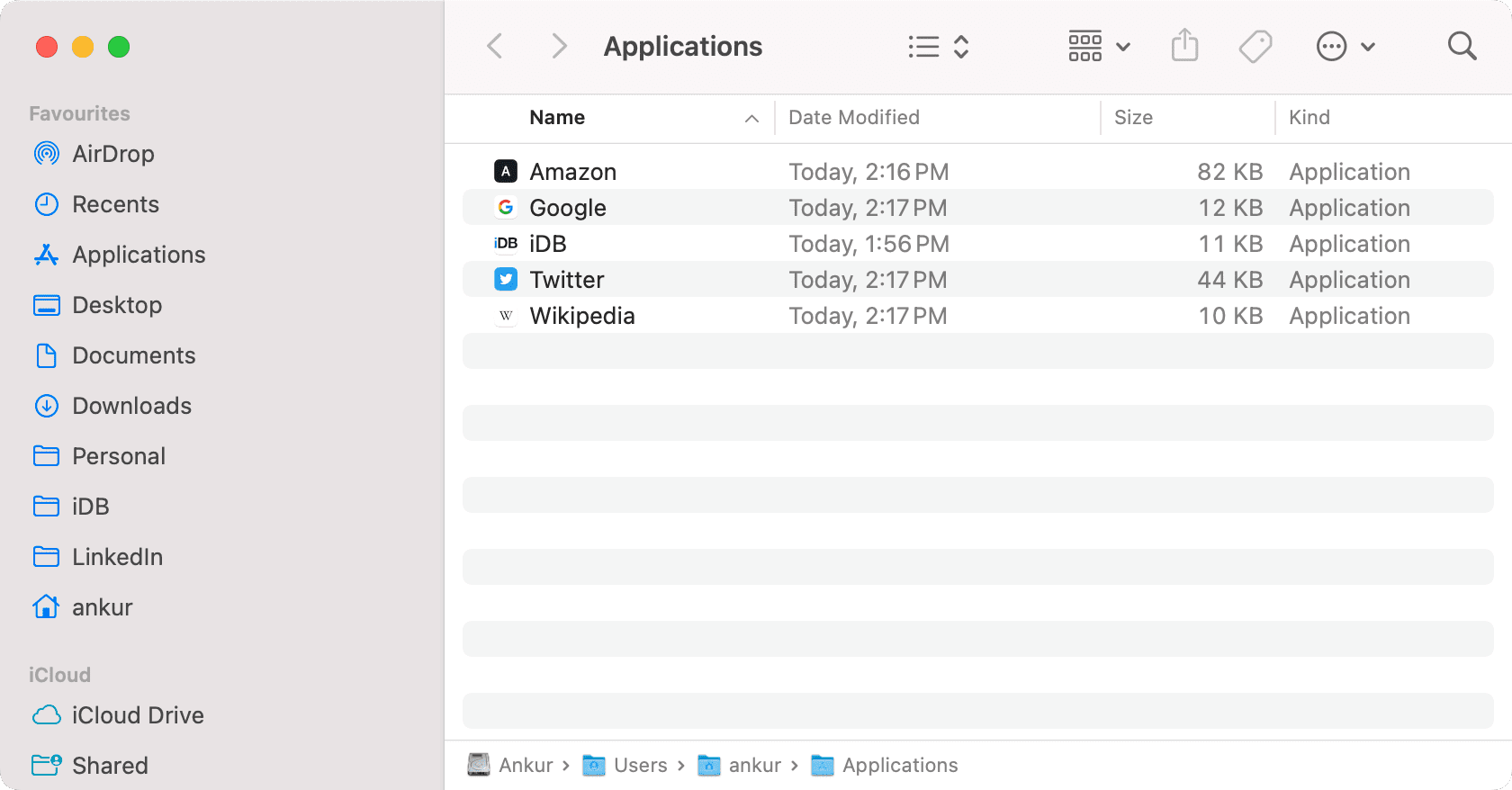Image resolution: width=1512 pixels, height=790 pixels.
Task: Click Users folder in path bar
Action: tap(625, 765)
